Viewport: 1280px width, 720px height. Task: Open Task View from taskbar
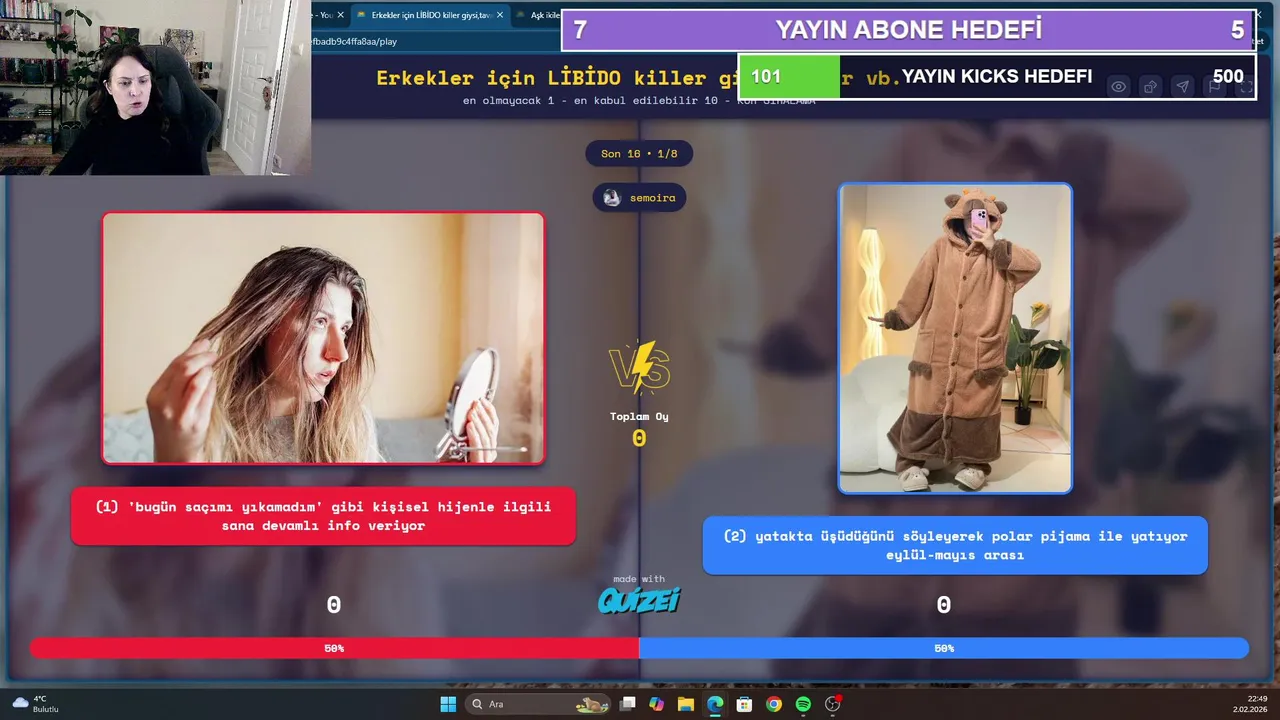(627, 704)
